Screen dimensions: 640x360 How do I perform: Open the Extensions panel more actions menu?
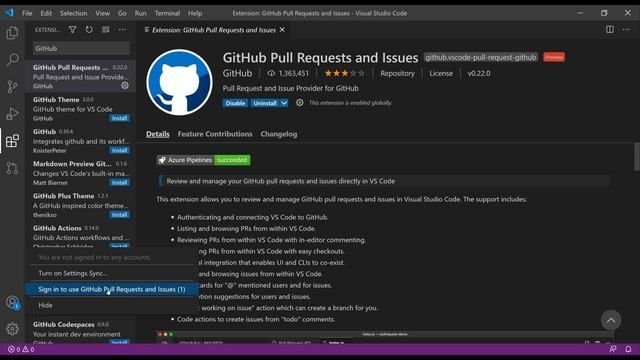click(122, 30)
